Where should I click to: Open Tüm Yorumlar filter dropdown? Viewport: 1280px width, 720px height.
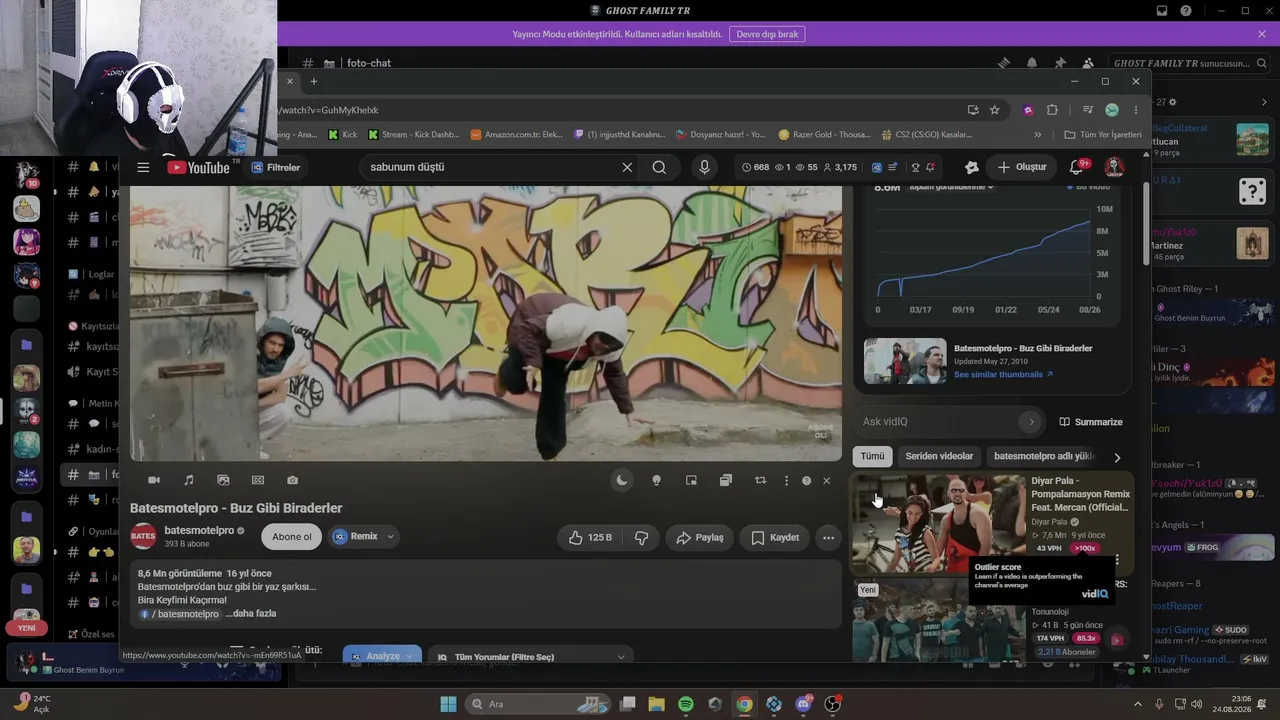point(532,656)
